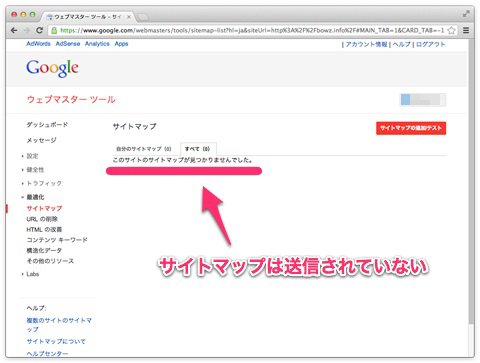Image resolution: width=480 pixels, height=363 pixels.
Task: Open Chrome hamburger menu
Action: coord(466,30)
